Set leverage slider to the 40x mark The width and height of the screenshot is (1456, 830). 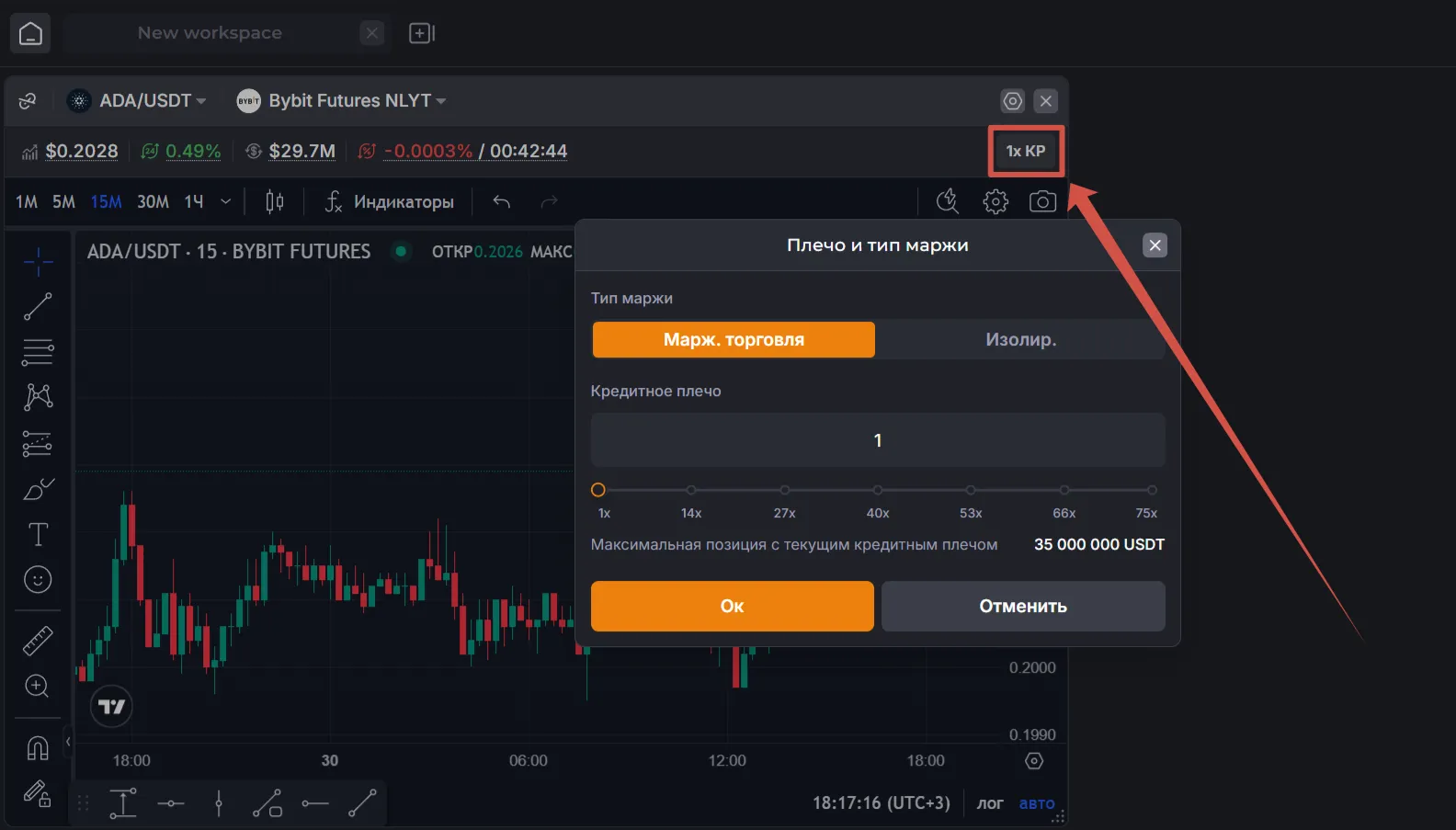(x=878, y=490)
